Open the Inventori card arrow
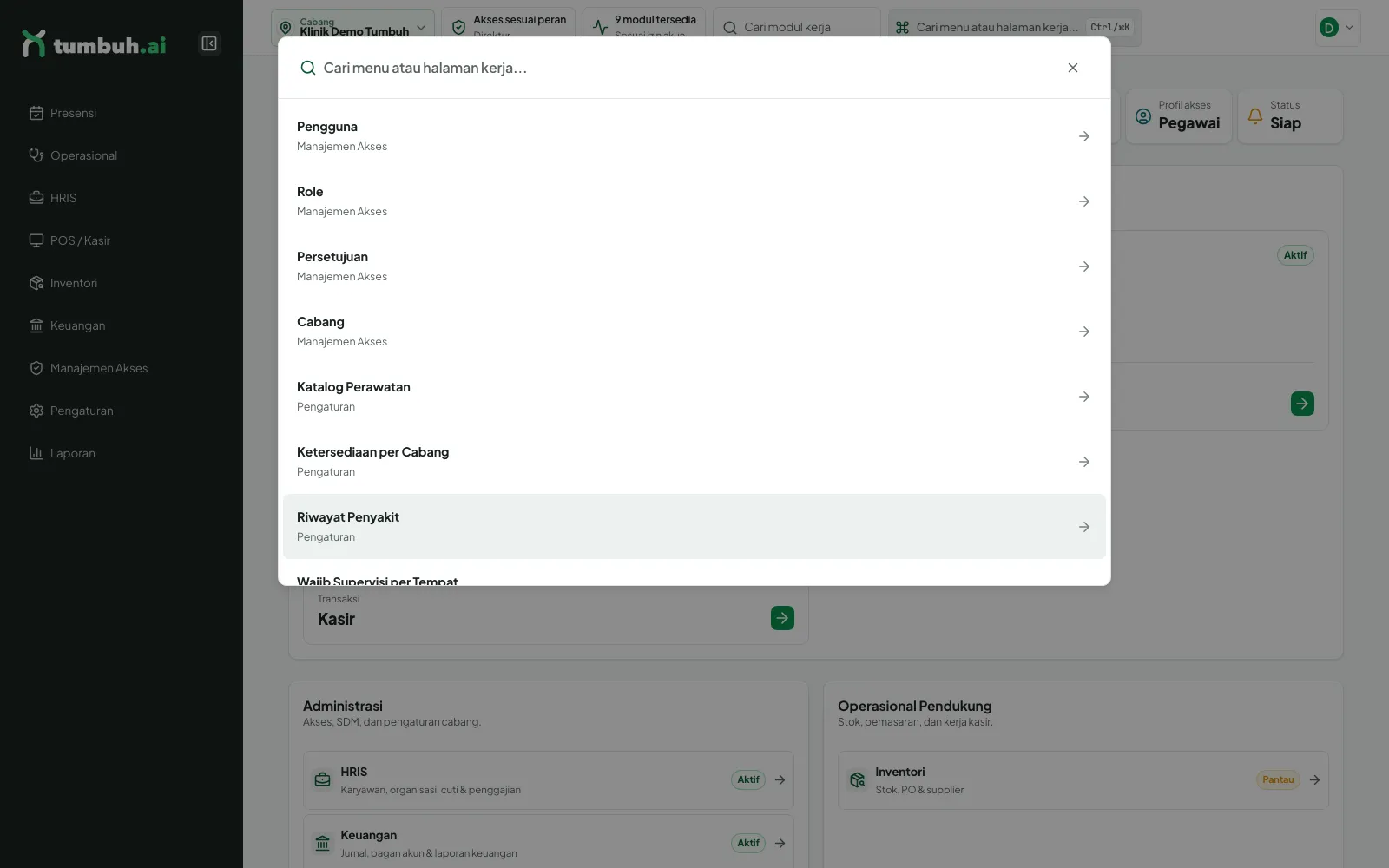The height and width of the screenshot is (868, 1389). click(1314, 779)
